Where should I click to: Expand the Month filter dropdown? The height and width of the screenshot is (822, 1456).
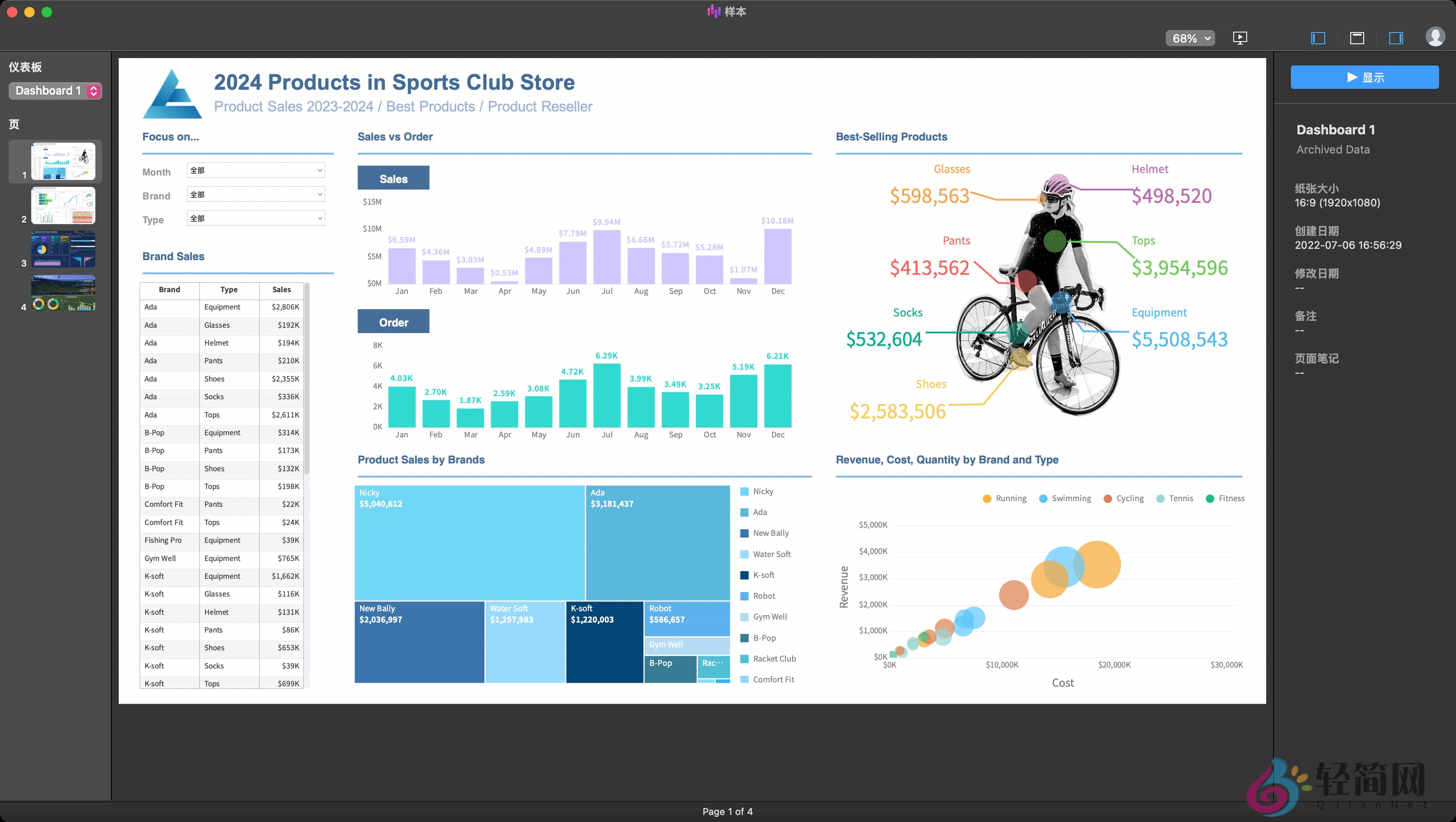(256, 170)
